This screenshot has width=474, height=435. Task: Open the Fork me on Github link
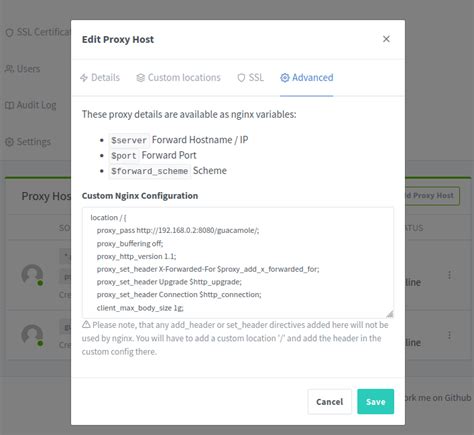coord(438,398)
